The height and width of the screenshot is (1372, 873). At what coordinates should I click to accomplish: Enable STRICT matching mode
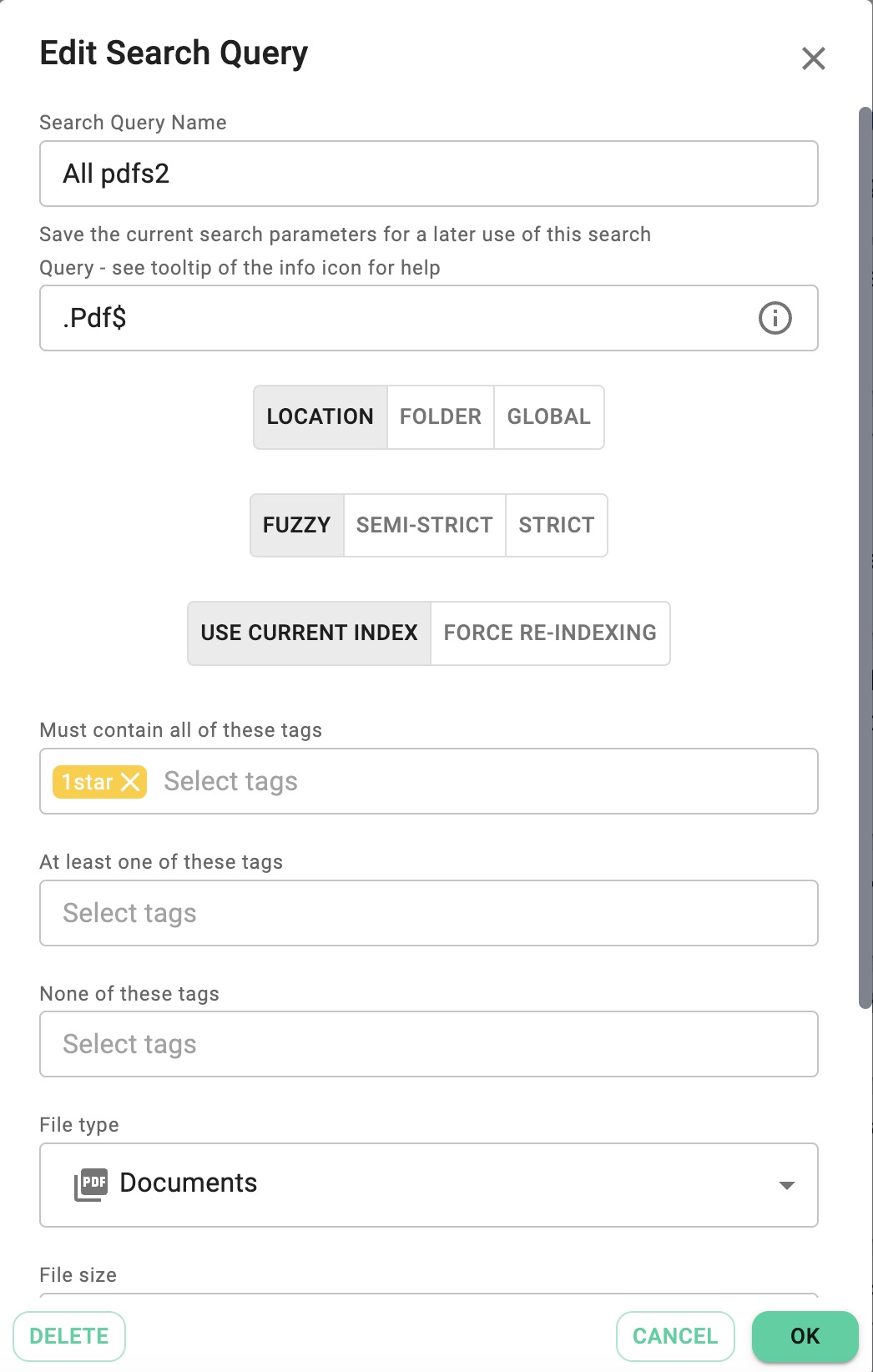tap(556, 524)
